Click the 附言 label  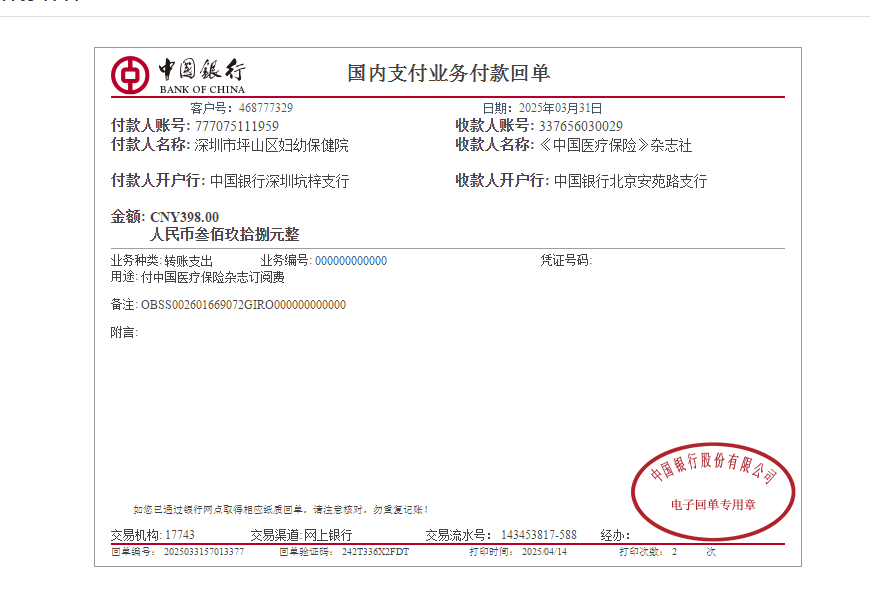[x=123, y=332]
